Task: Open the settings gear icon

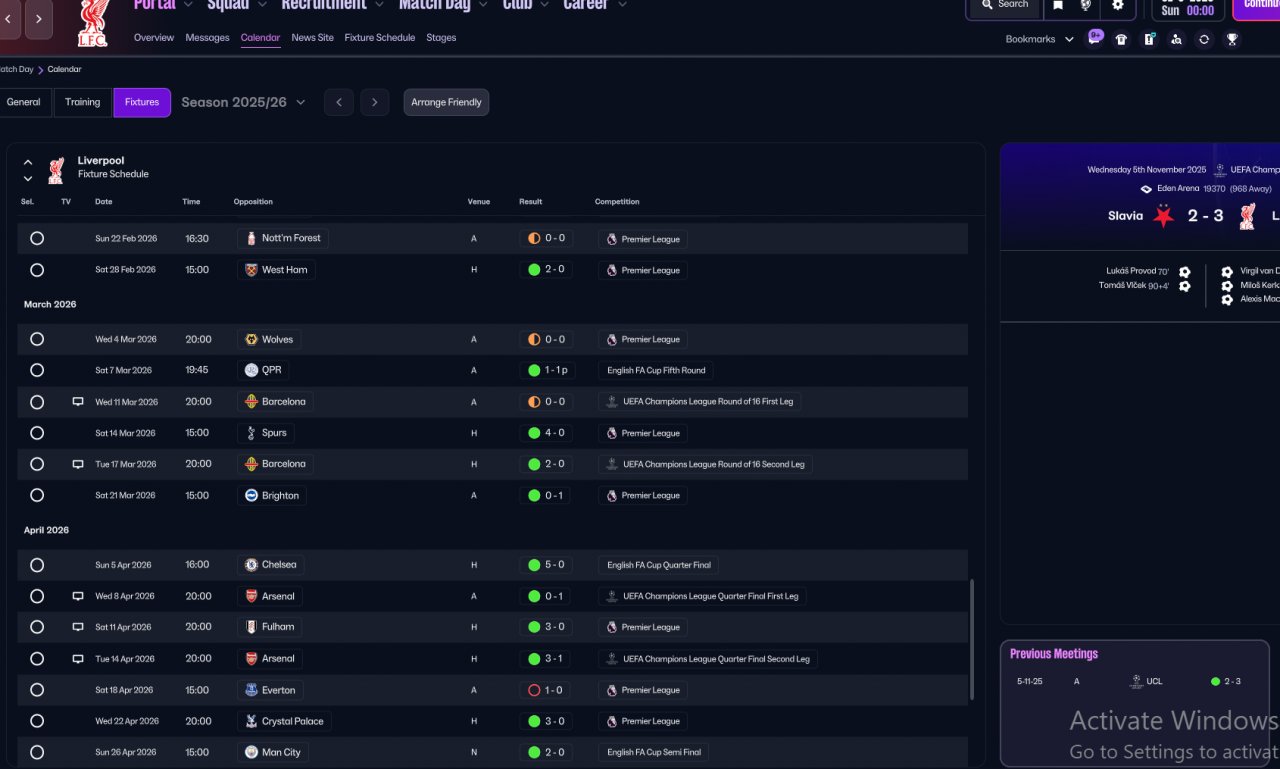Action: coord(1118,5)
